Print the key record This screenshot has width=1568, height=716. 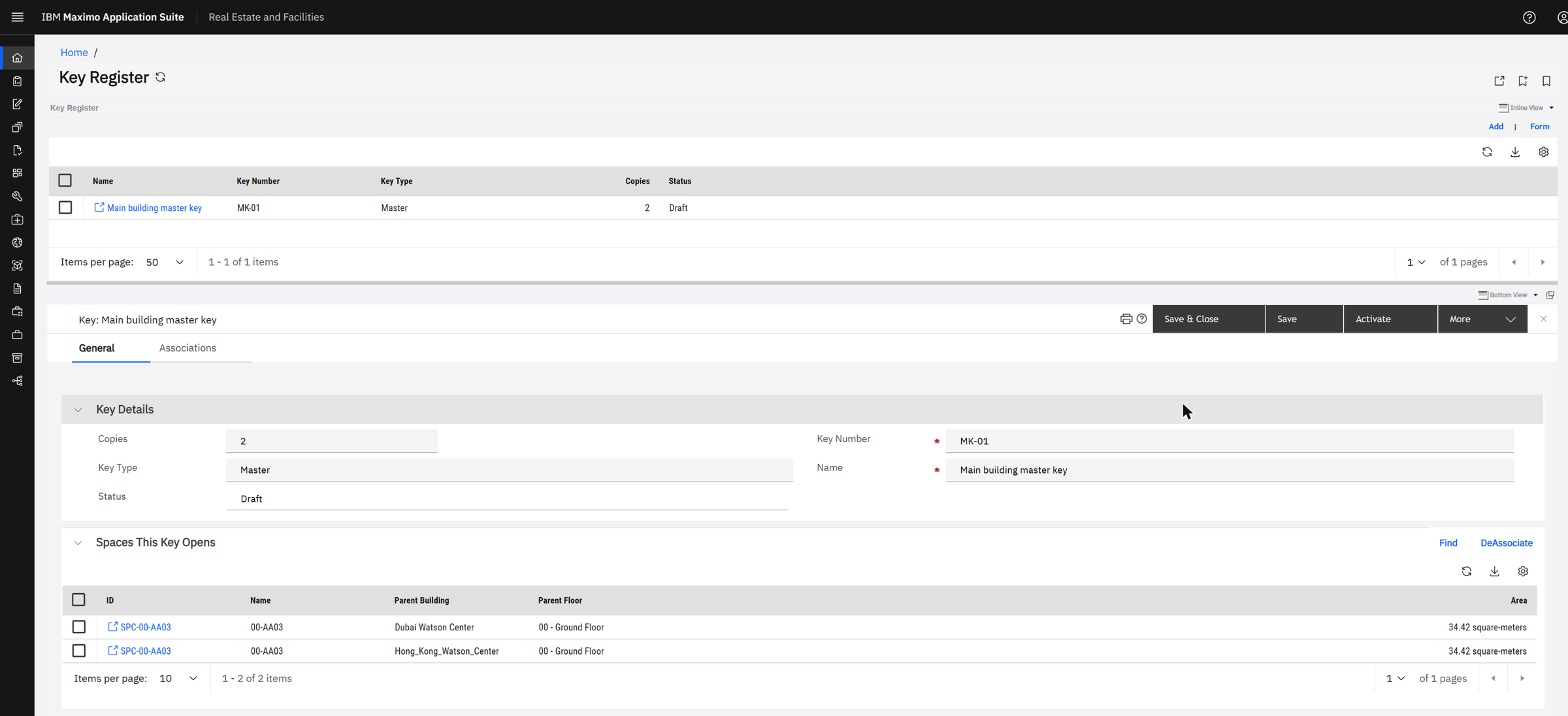pyautogui.click(x=1126, y=319)
